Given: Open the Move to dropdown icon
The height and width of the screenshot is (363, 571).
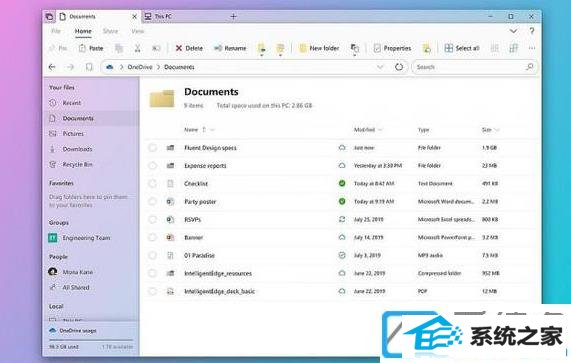Looking at the screenshot, I should click(x=261, y=49).
